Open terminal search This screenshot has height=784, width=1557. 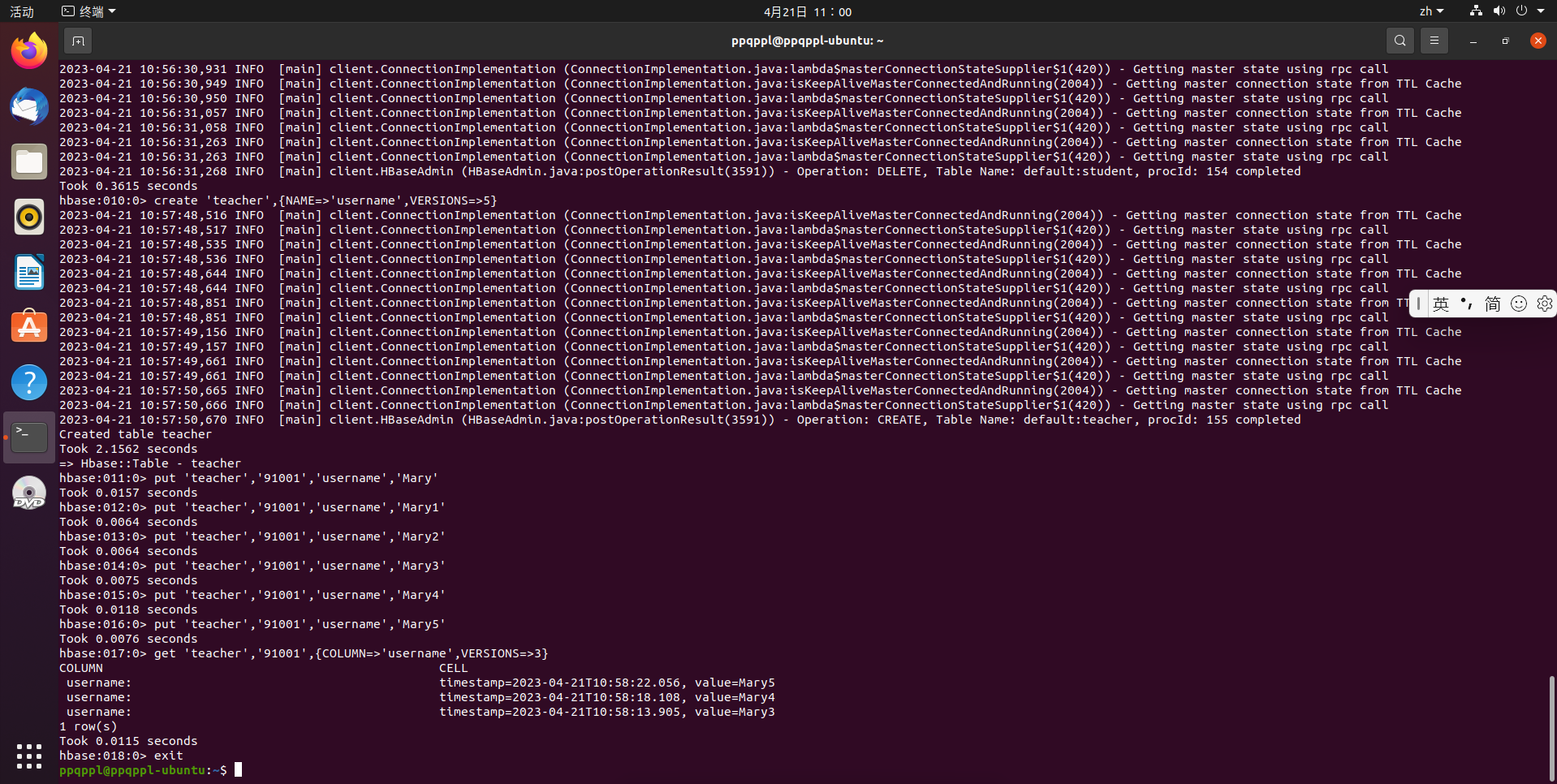(x=1400, y=41)
